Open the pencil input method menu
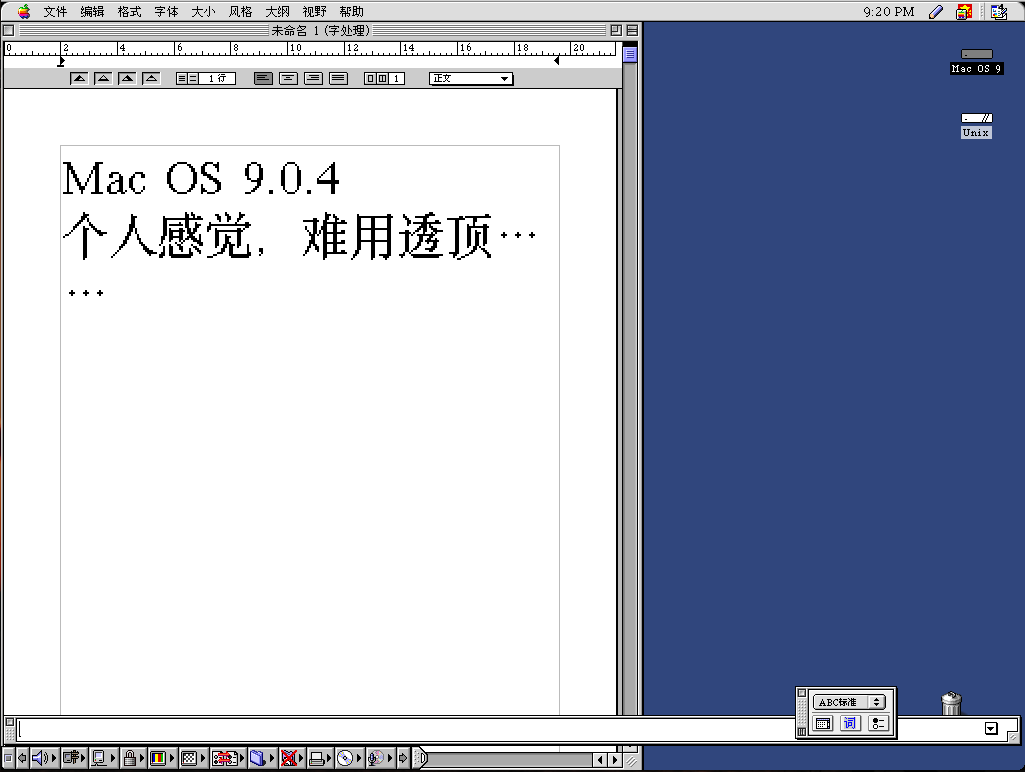 coord(936,11)
